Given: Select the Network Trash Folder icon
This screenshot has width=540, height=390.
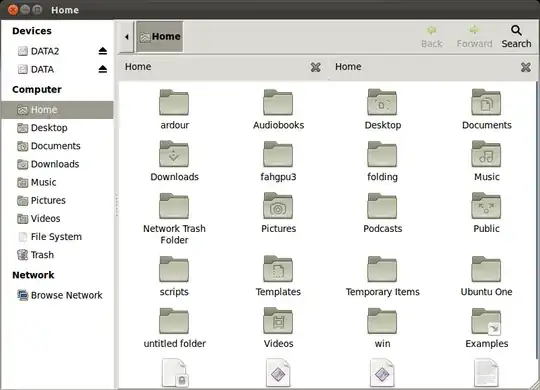Looking at the screenshot, I should point(174,206).
